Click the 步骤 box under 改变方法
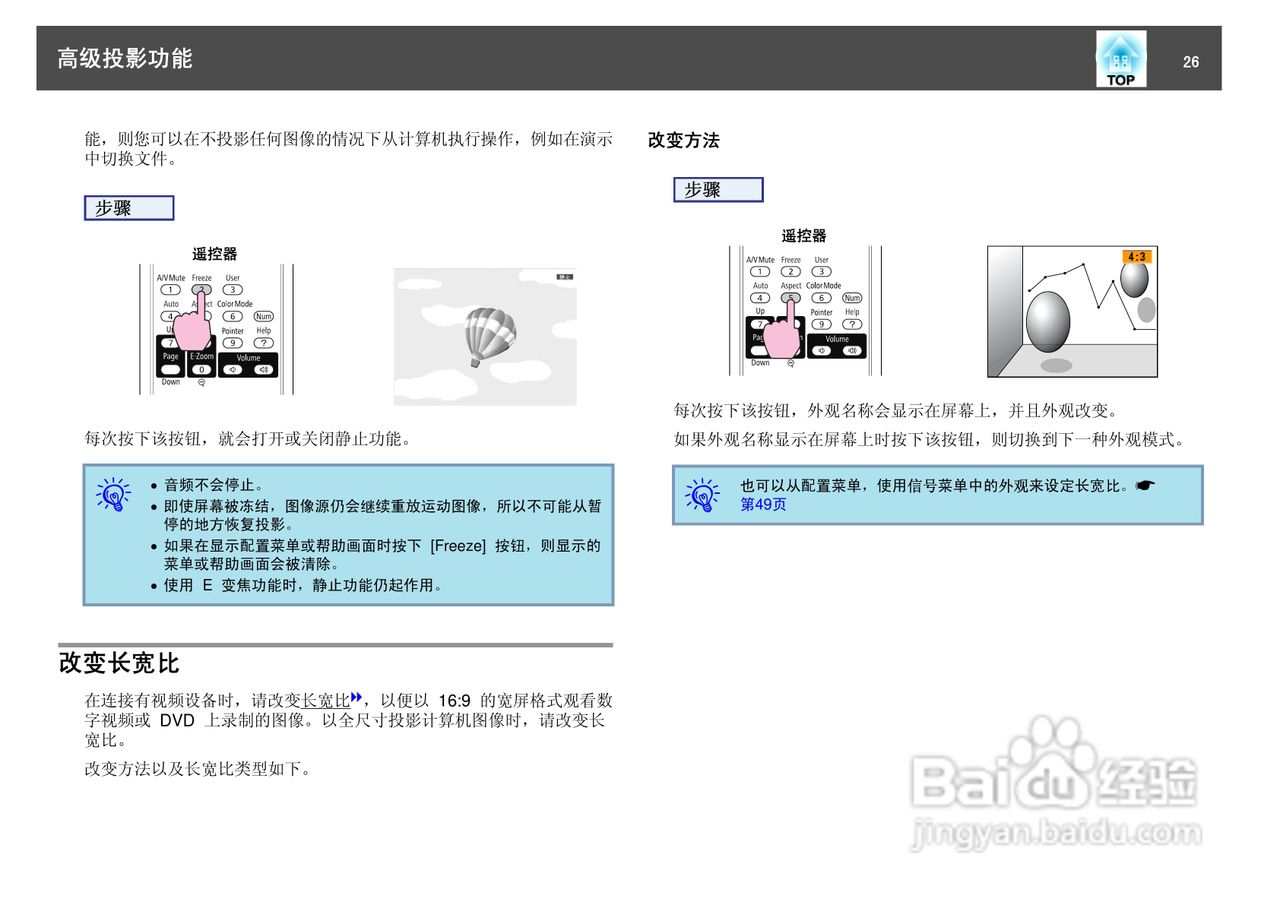Viewport: 1280px width, 905px height. [718, 190]
